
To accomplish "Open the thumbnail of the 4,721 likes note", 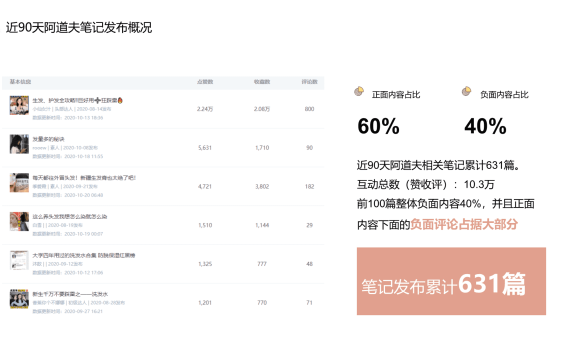I will click(19, 183).
